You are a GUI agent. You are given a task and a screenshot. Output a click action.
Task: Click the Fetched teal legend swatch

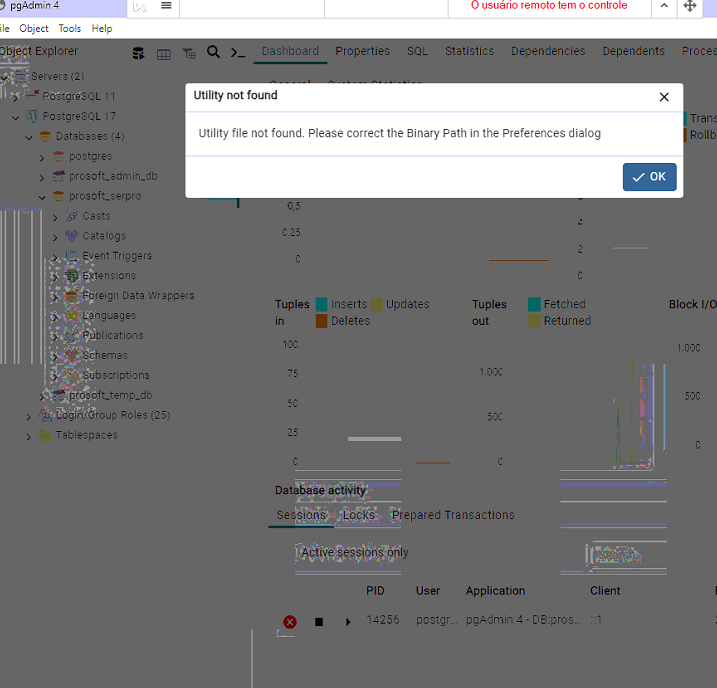point(534,304)
